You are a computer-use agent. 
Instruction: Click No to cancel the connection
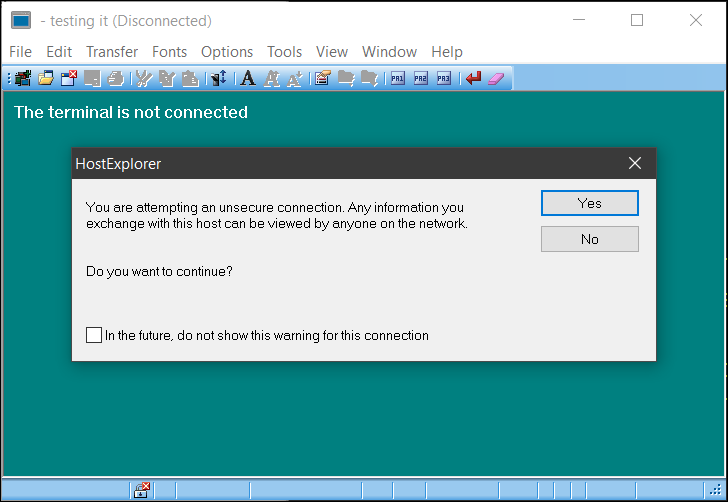click(590, 239)
